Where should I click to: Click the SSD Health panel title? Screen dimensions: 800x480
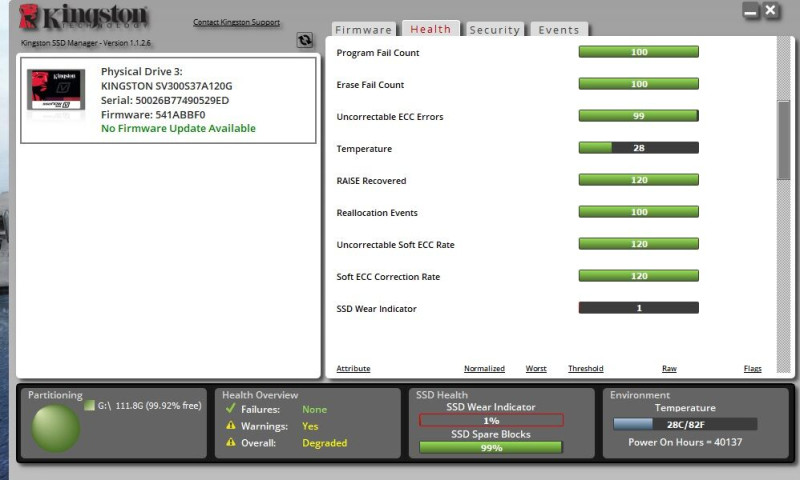[442, 395]
